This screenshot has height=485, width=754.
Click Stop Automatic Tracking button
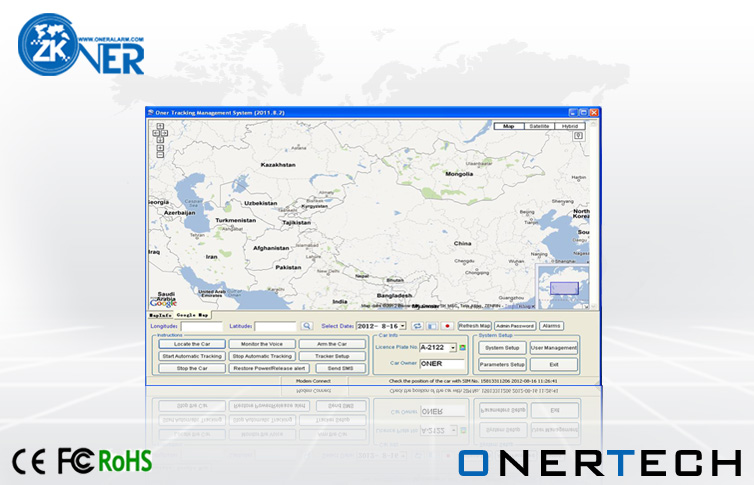click(x=262, y=356)
